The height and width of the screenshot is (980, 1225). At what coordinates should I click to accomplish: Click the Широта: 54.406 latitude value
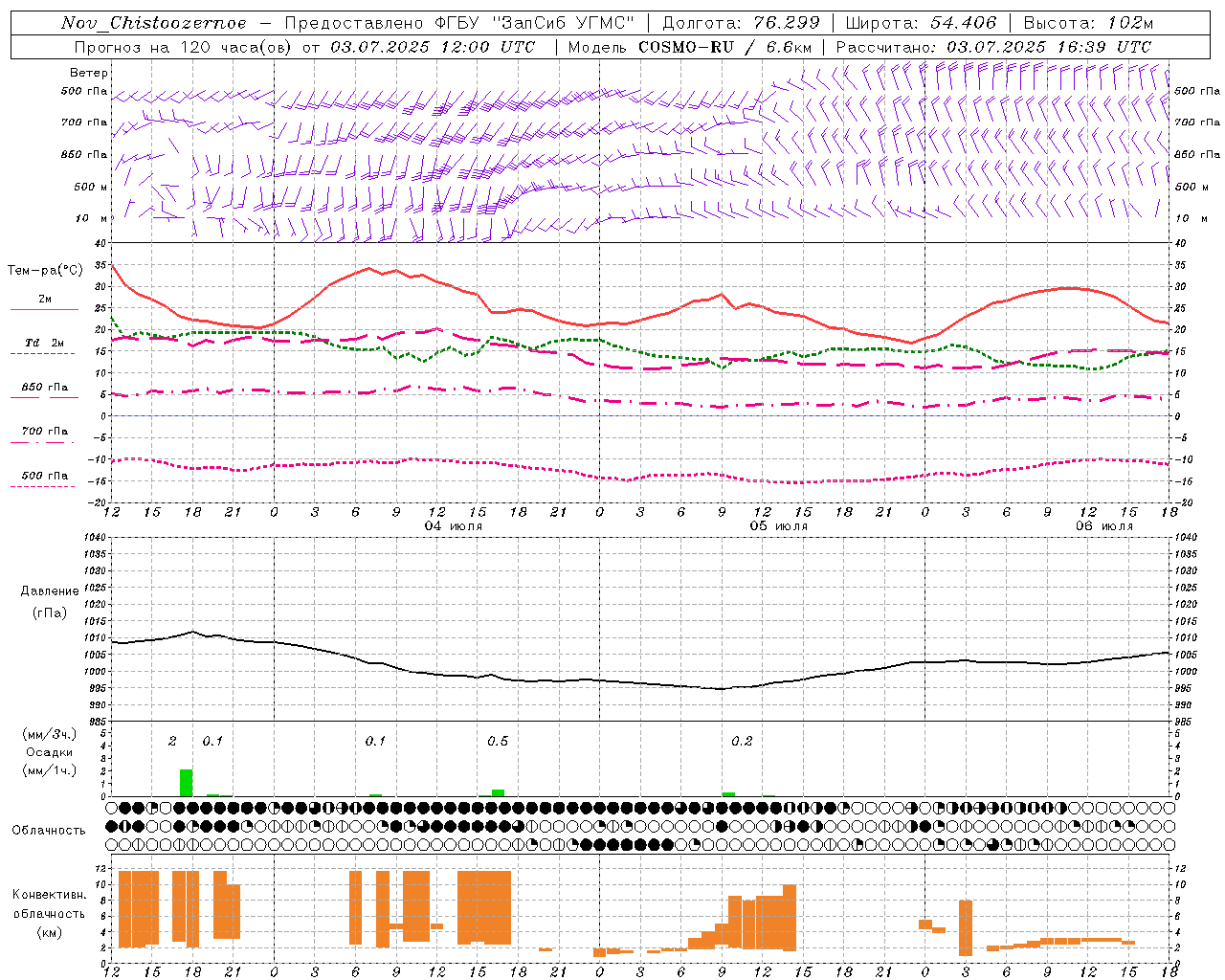pos(921,23)
